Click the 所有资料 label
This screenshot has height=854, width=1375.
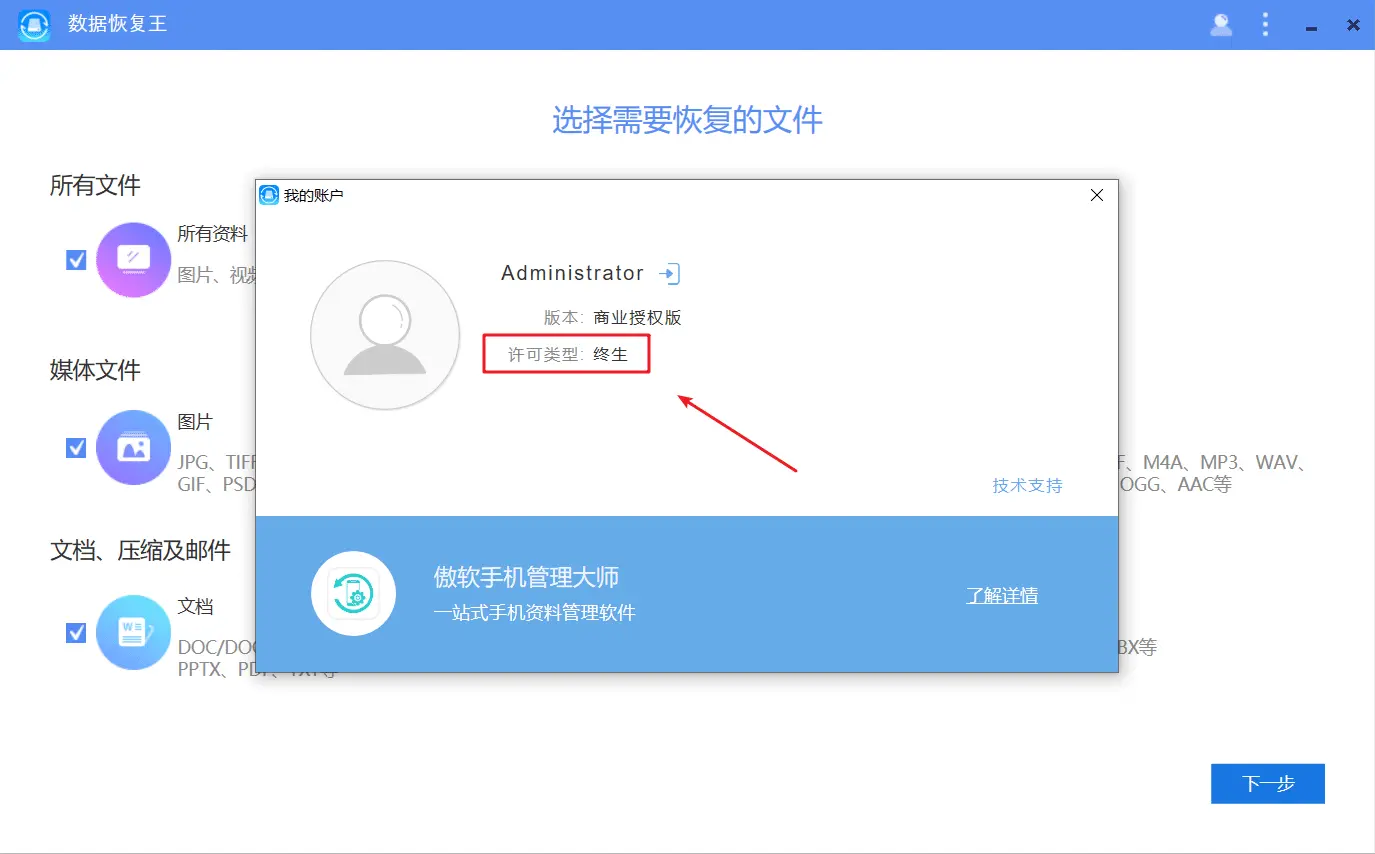[213, 234]
